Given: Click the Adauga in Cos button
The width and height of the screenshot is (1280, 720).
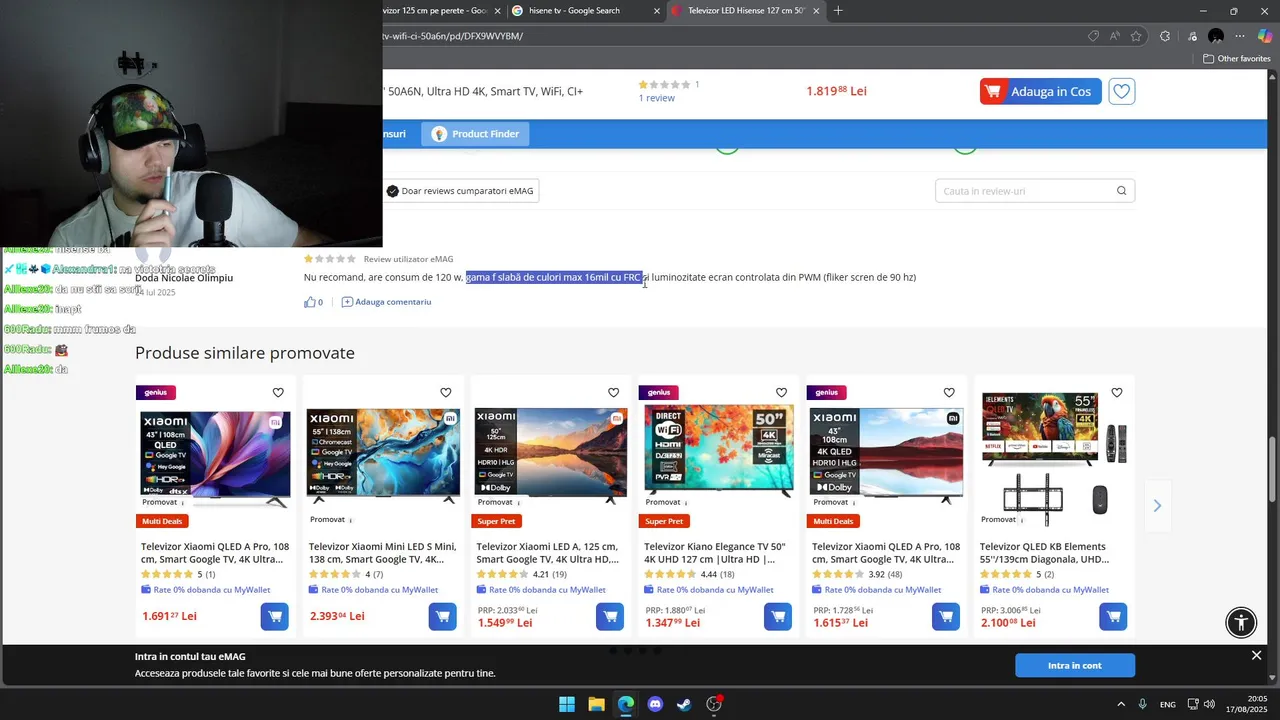Looking at the screenshot, I should click(x=1040, y=91).
